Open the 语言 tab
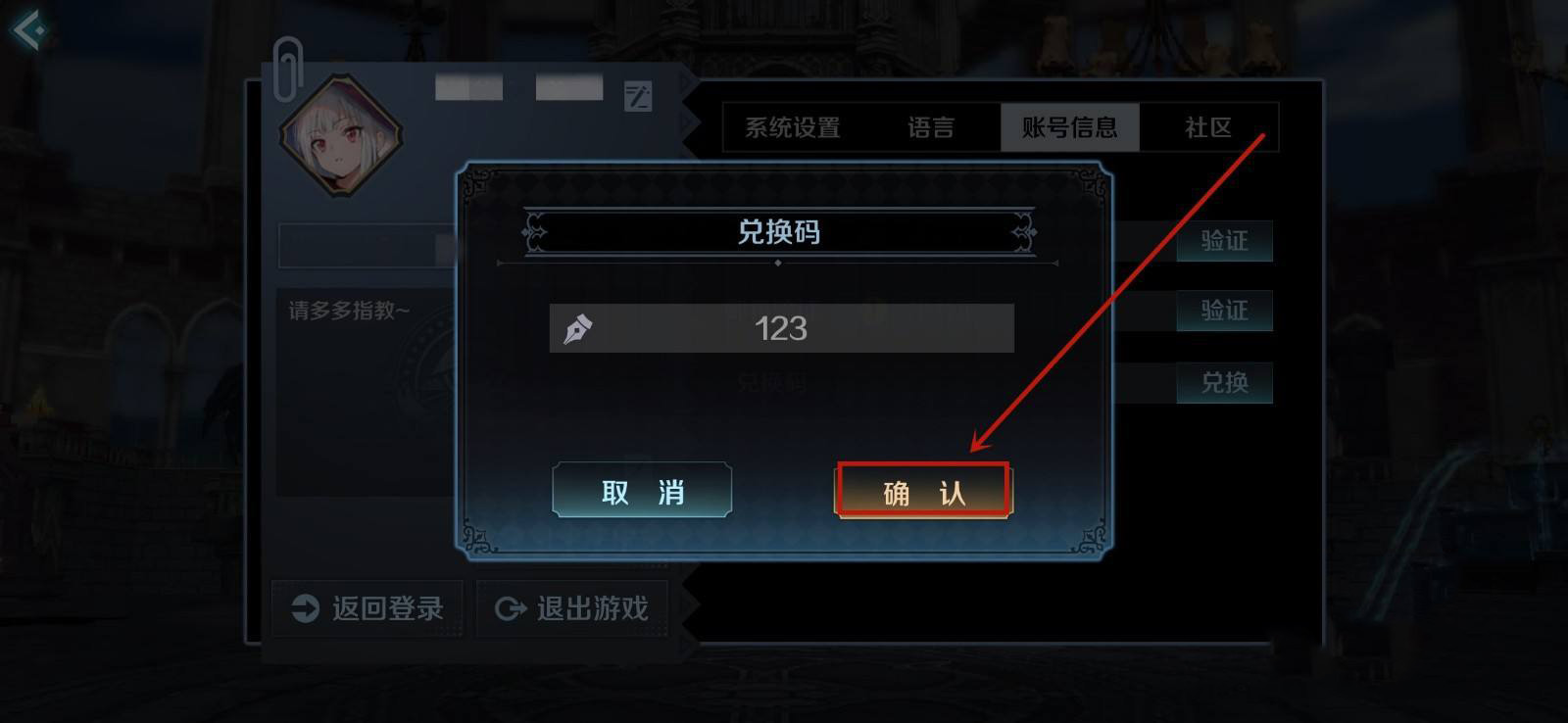The image size is (1568, 723). point(931,127)
